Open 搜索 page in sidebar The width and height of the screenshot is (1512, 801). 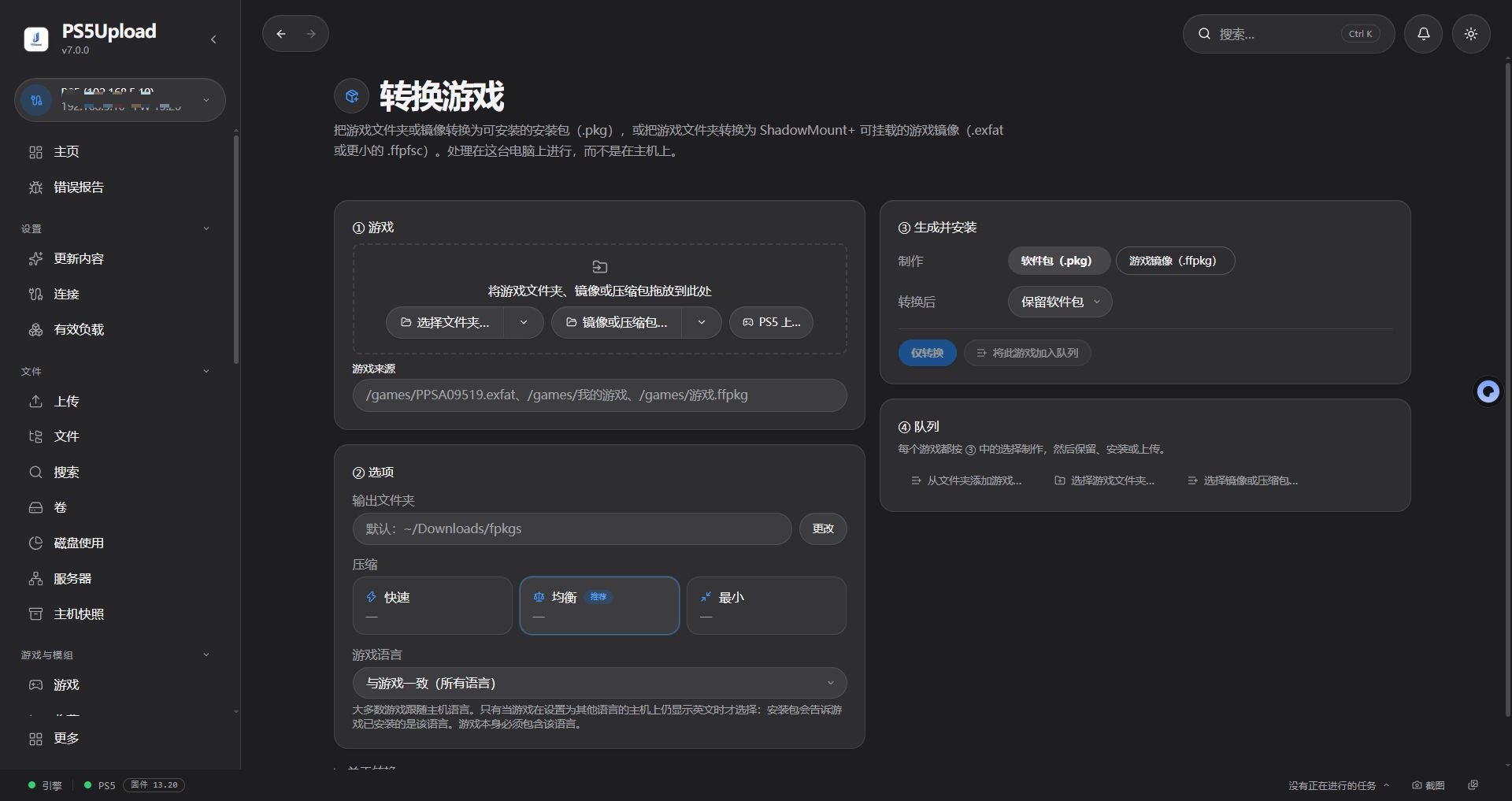tap(119, 472)
